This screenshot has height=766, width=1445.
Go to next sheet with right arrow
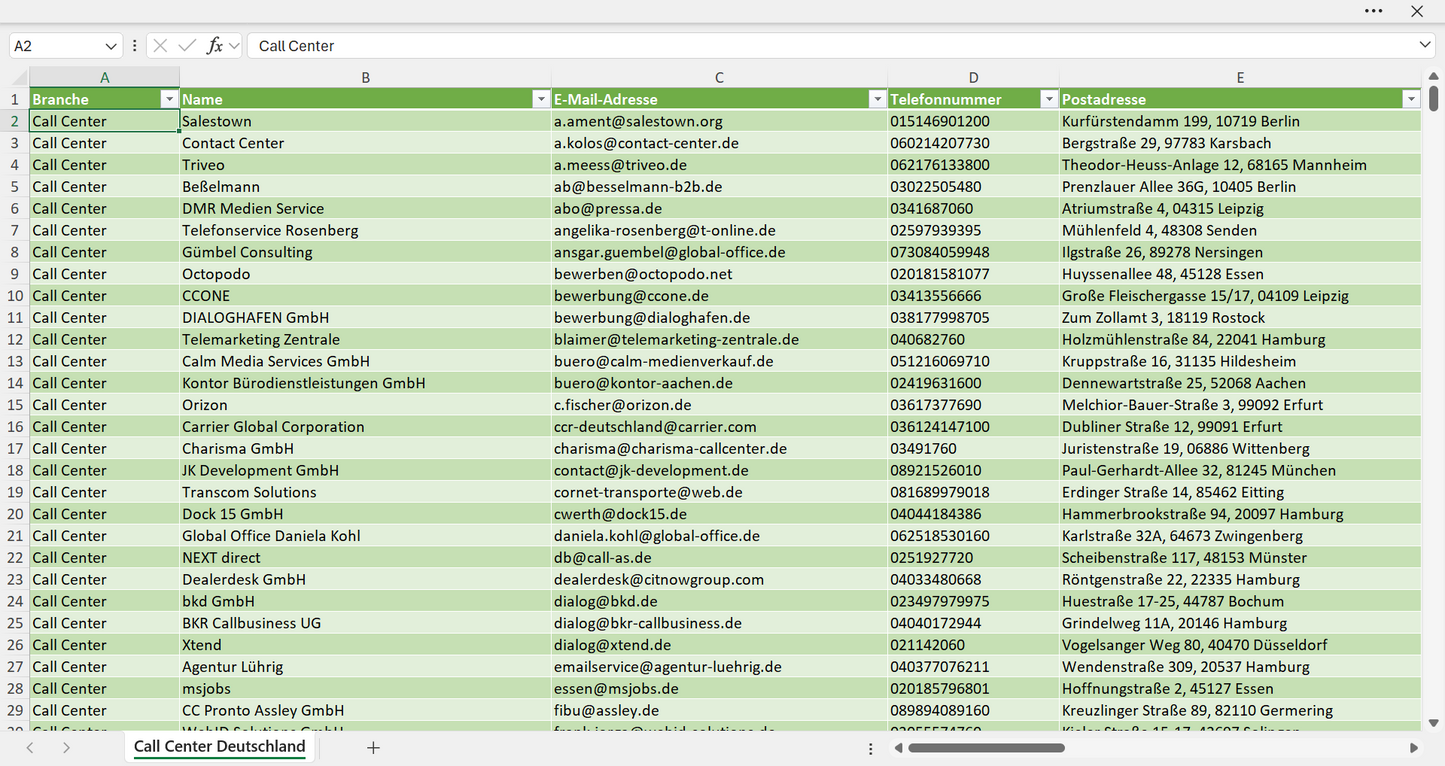coord(66,747)
